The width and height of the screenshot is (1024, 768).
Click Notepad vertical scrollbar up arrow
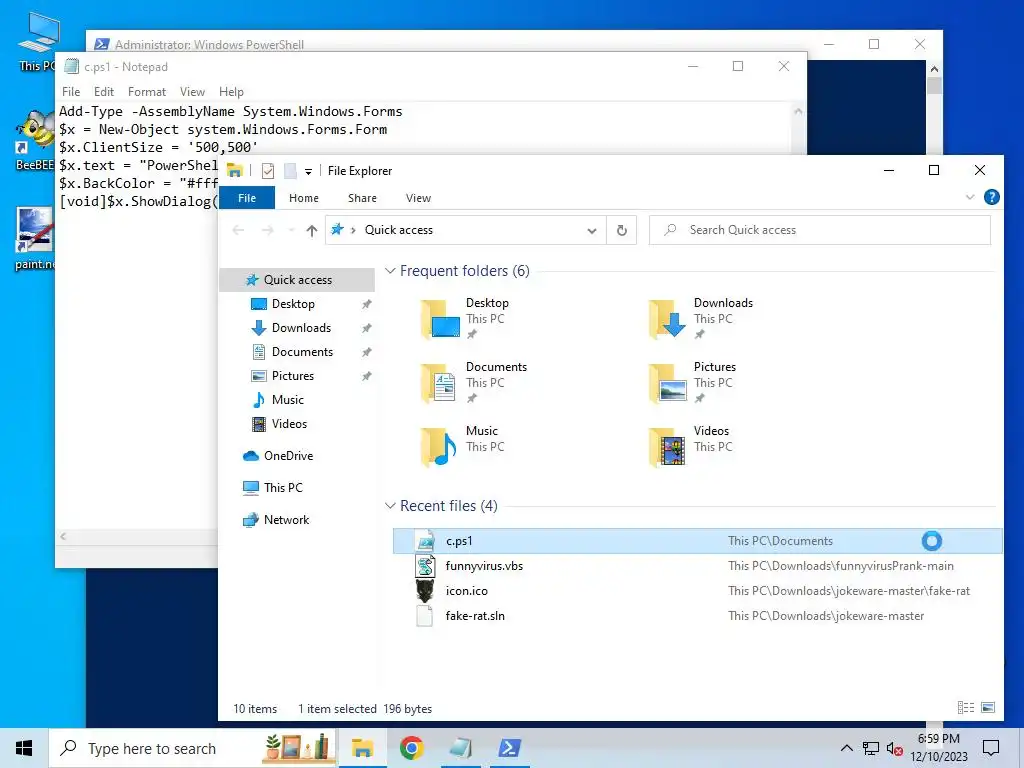798,112
